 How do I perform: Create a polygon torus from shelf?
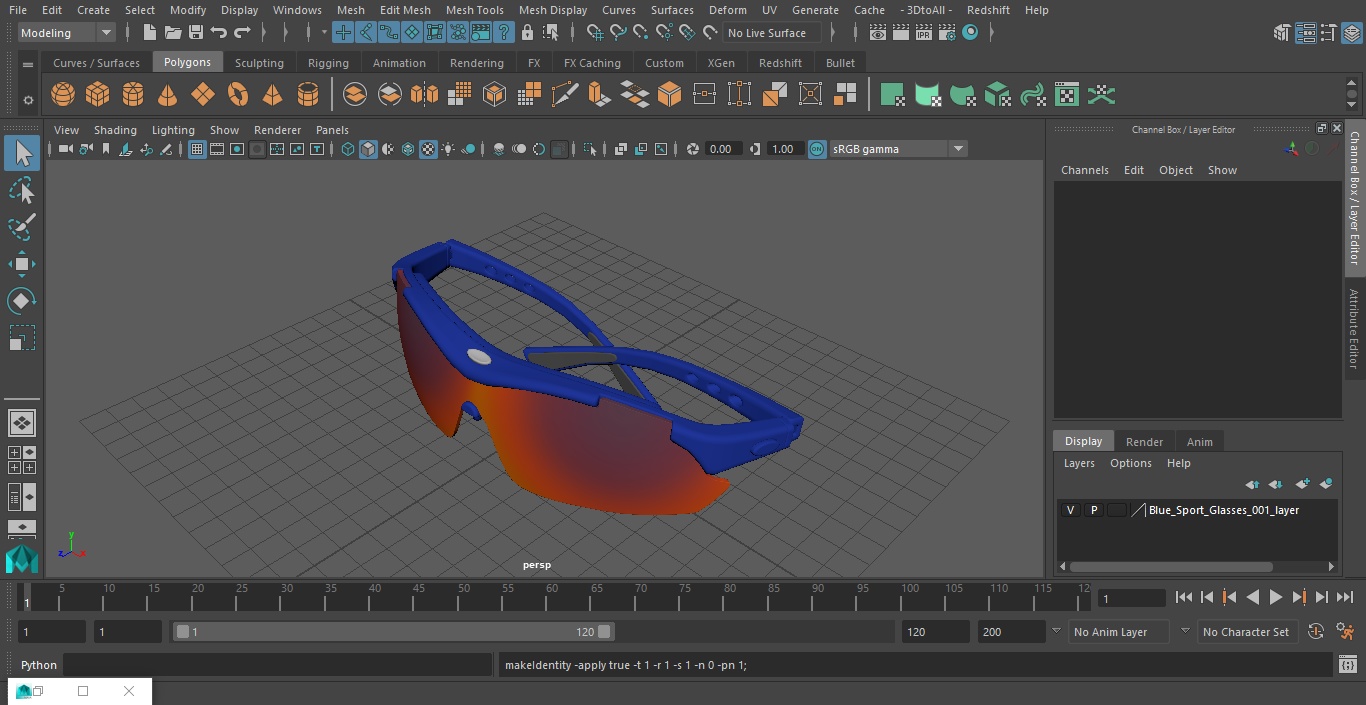pyautogui.click(x=238, y=95)
